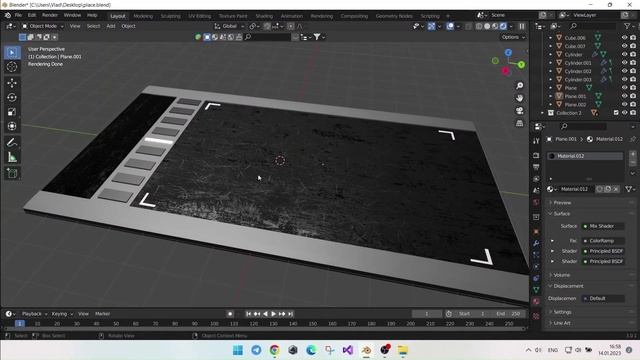640x360 pixels.
Task: Click frame 100 on the timeline ruler
Action: tap(214, 324)
